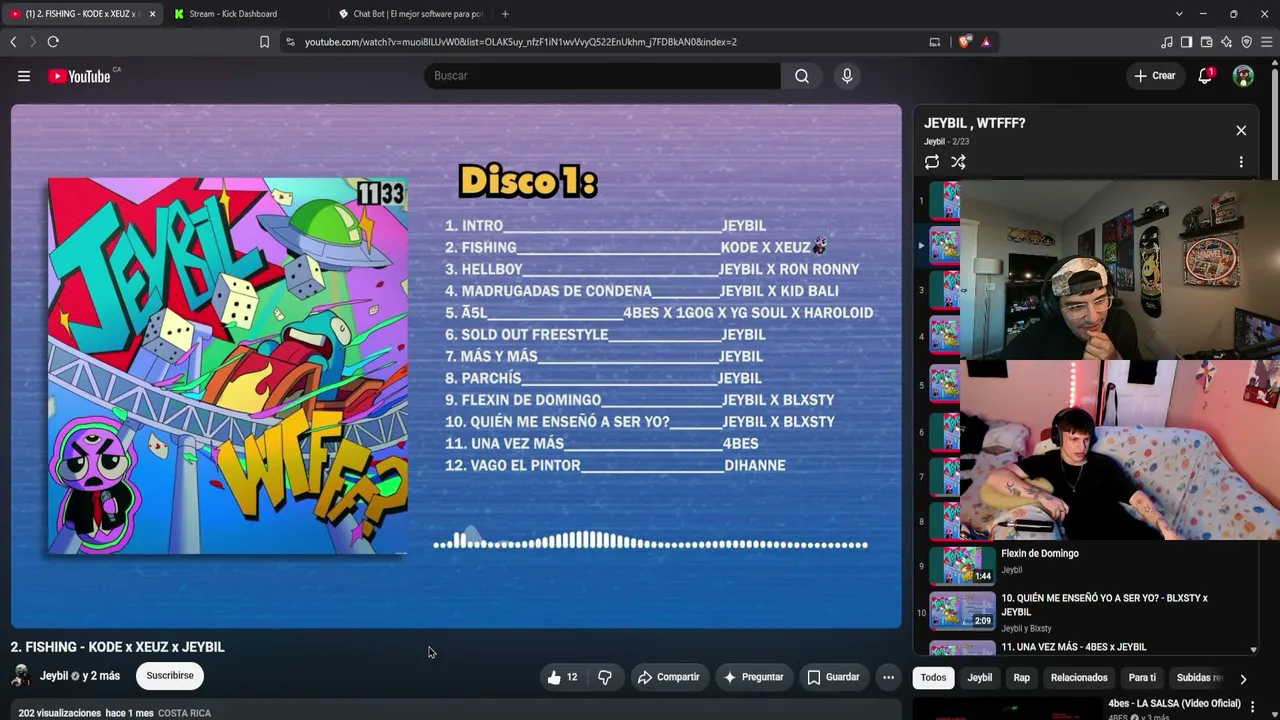The image size is (1280, 720).
Task: Open the notifications bell
Action: coord(1205,76)
